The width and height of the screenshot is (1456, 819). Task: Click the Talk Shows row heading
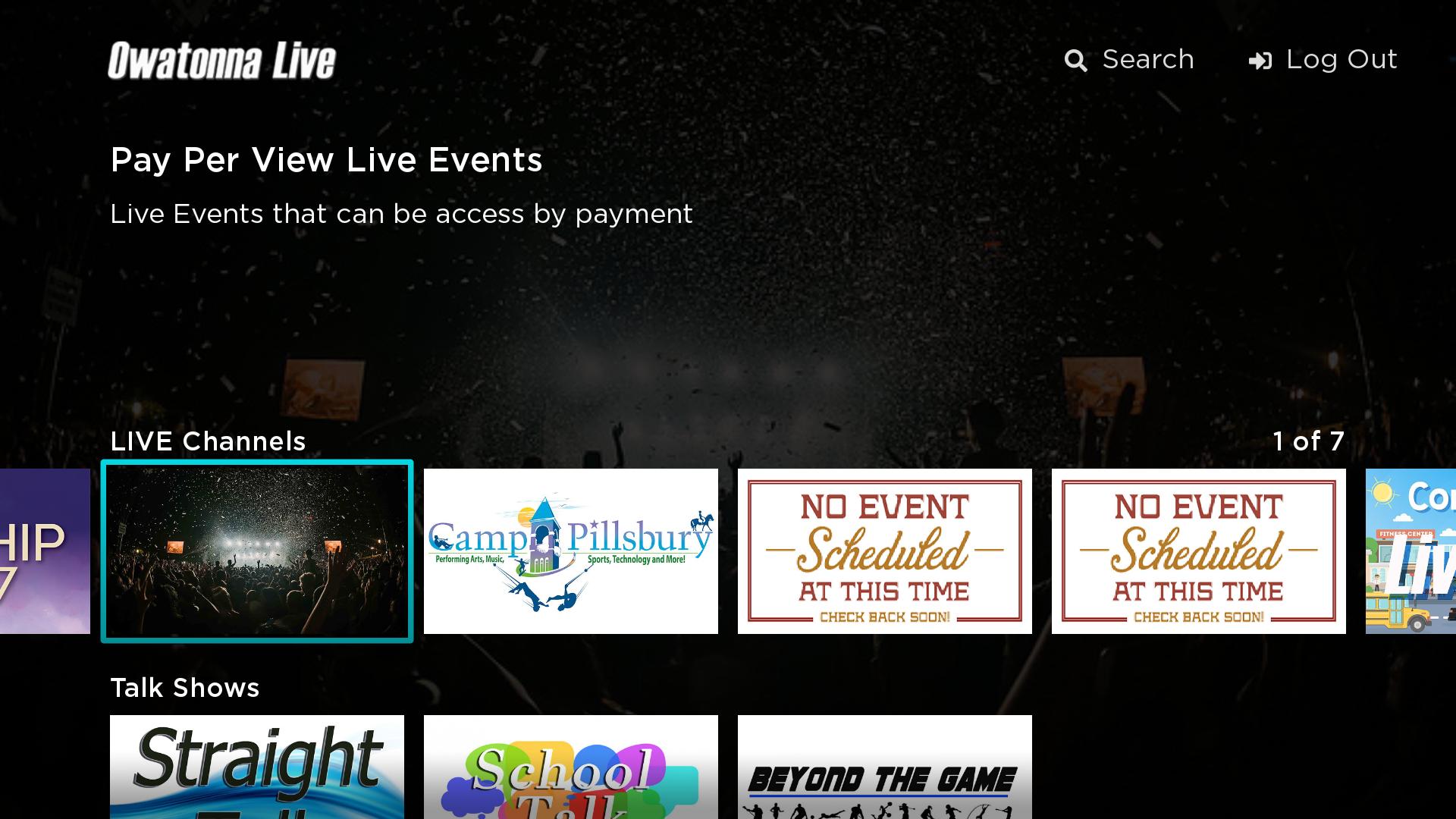pos(185,688)
